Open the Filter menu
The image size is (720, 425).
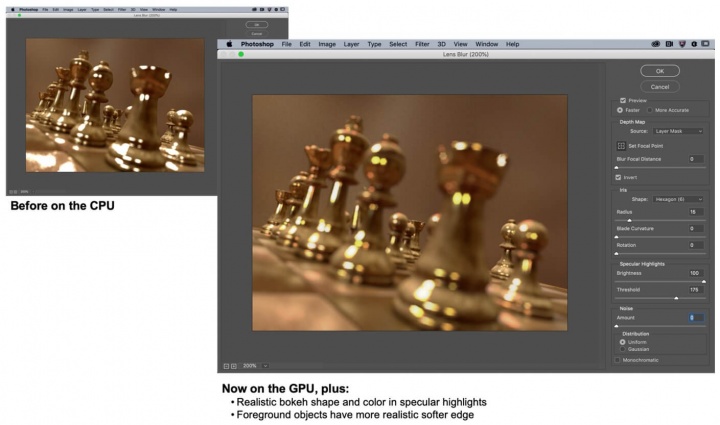423,44
